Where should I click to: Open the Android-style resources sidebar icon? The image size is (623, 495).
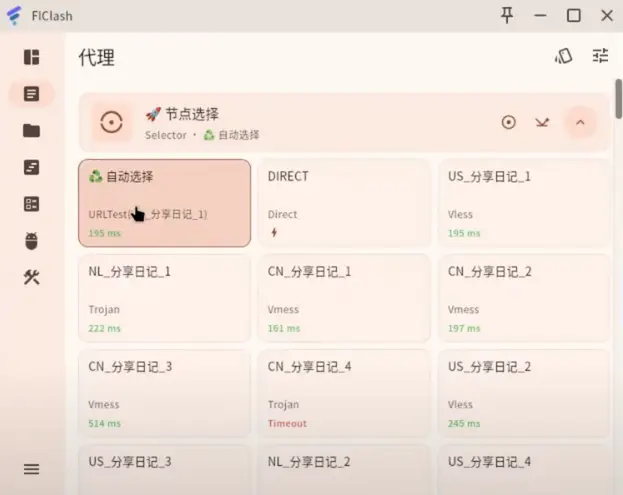click(31, 241)
